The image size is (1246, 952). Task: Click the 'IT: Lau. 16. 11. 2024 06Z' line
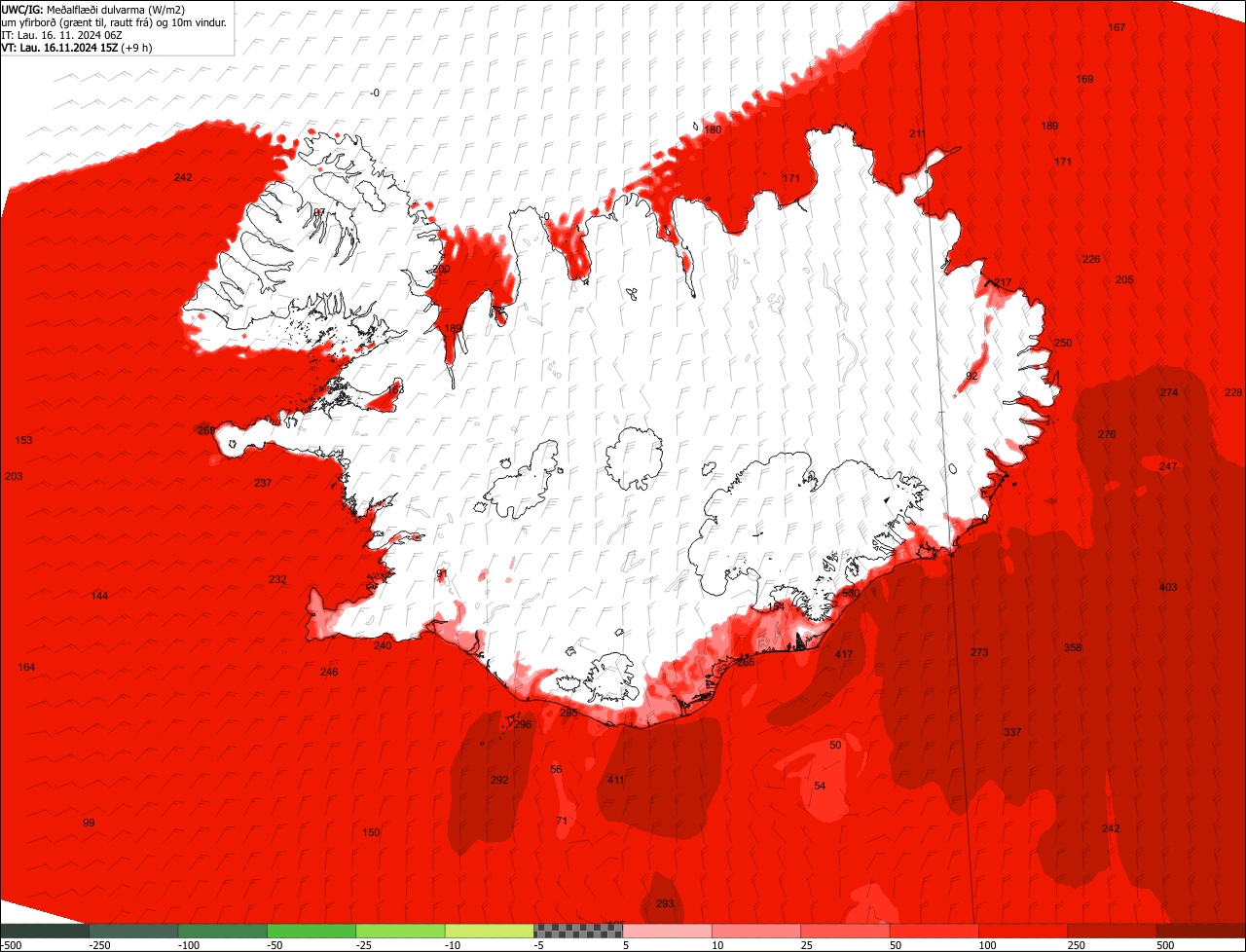[62, 34]
